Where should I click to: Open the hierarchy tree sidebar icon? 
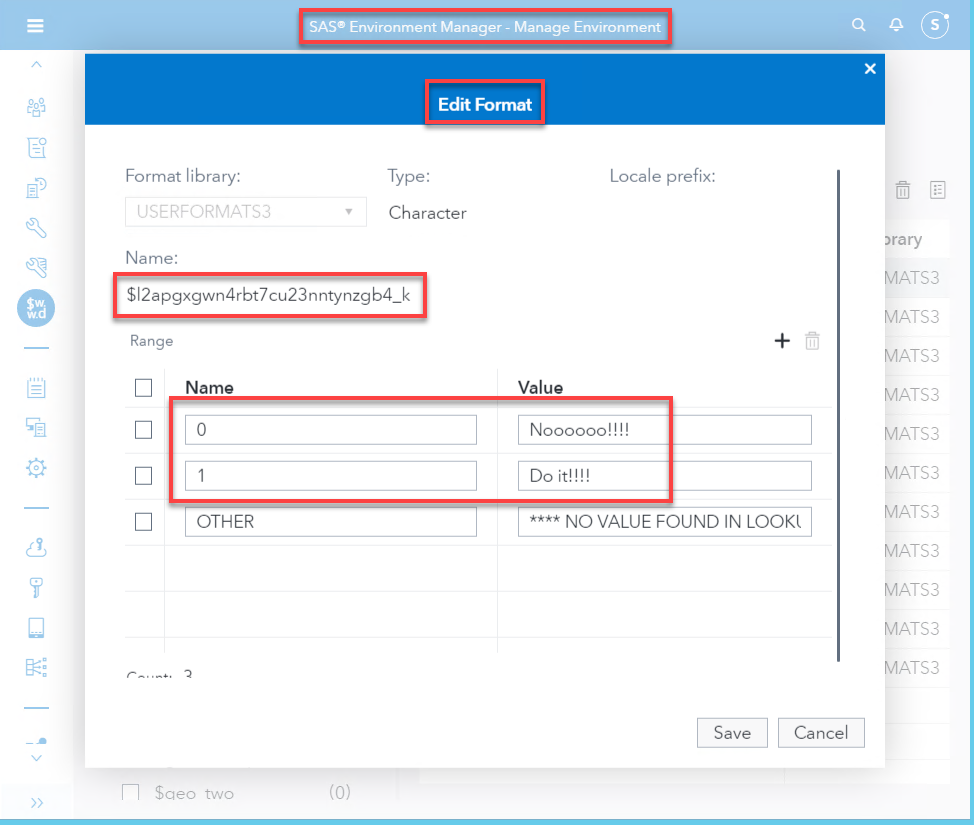click(36, 667)
